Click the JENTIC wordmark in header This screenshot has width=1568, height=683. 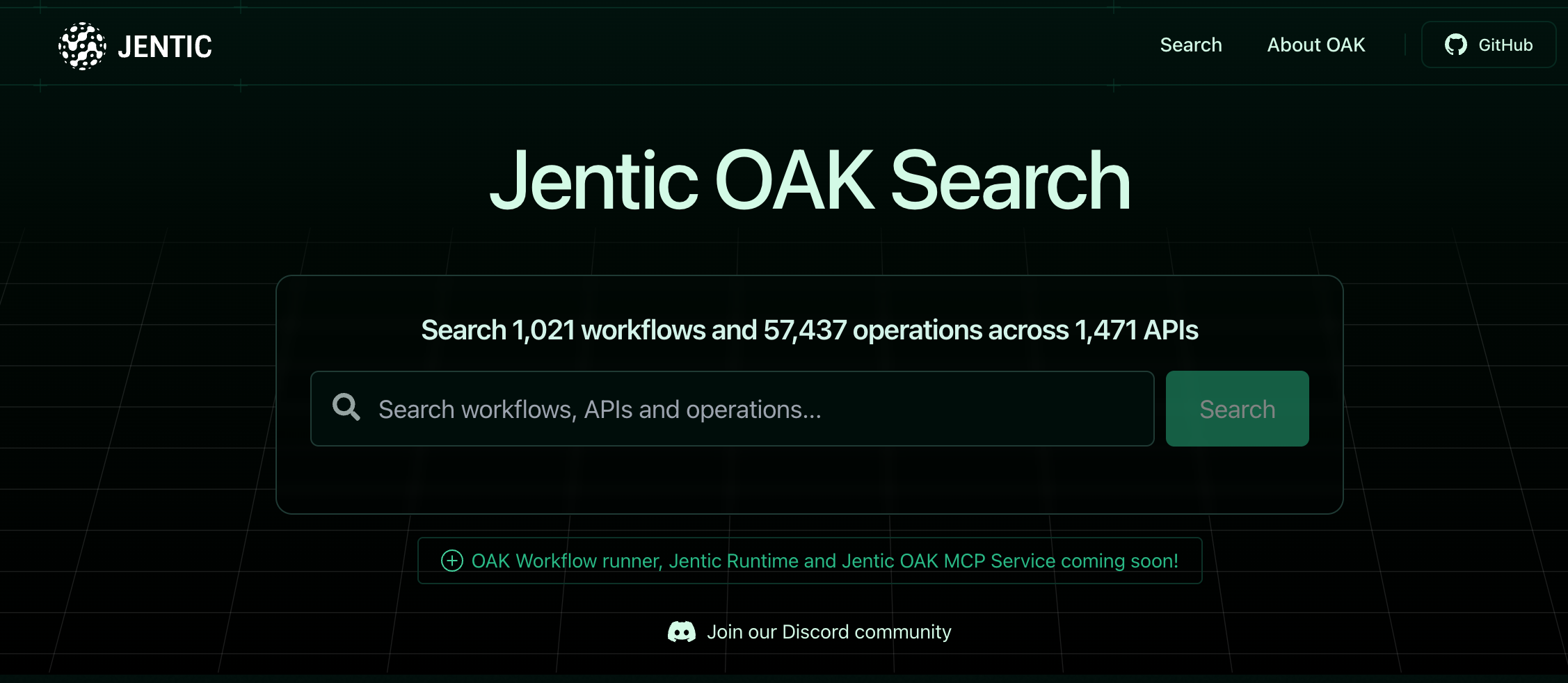165,47
